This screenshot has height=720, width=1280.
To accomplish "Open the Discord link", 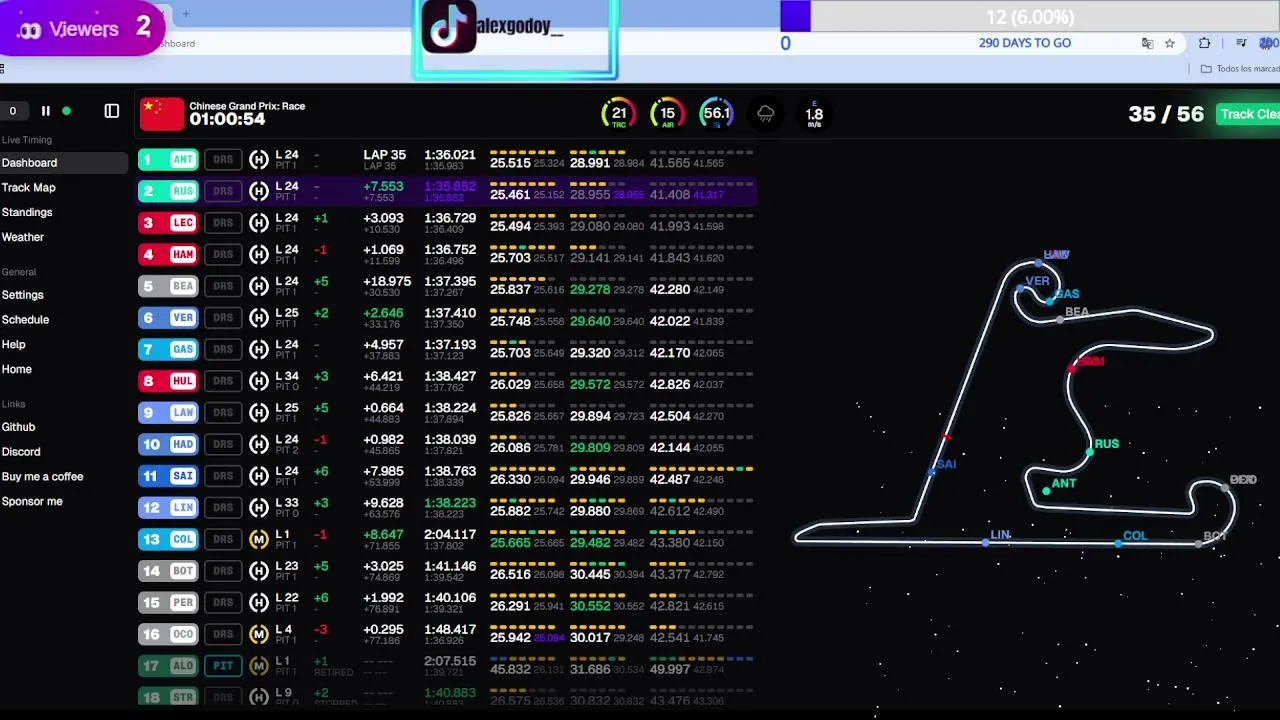I will (x=21, y=452).
